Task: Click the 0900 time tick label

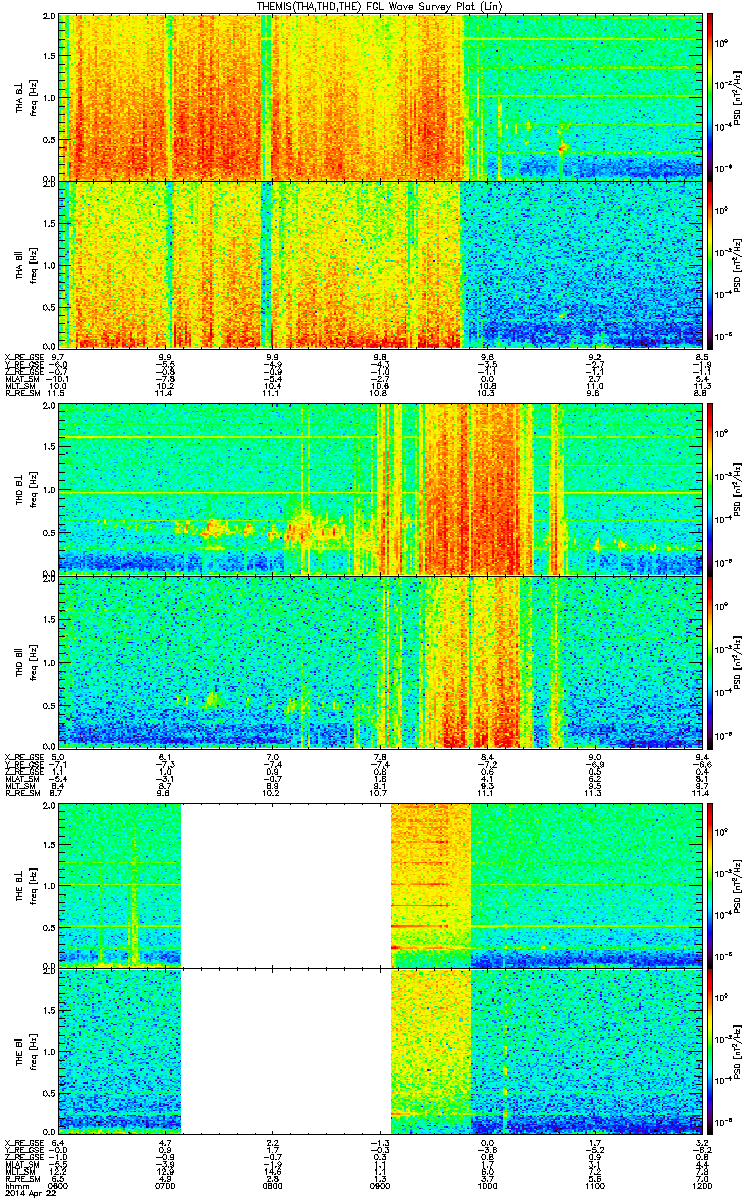Action: (380, 1184)
